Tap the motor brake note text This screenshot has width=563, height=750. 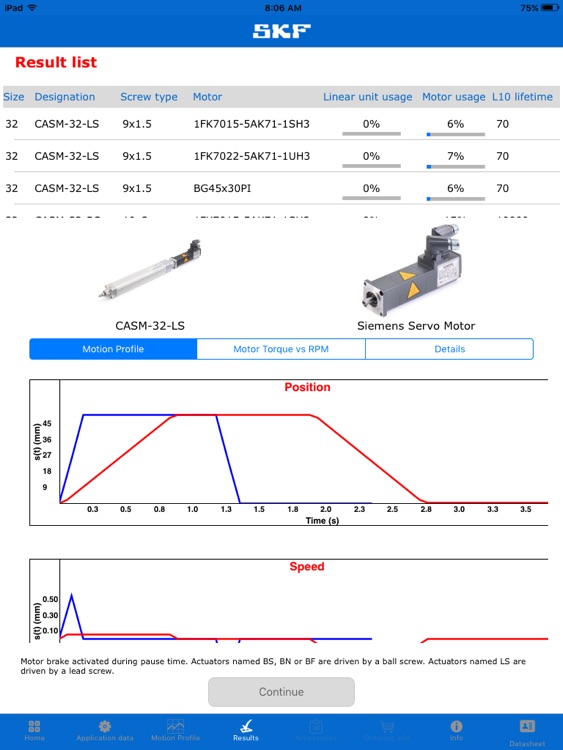(273, 666)
